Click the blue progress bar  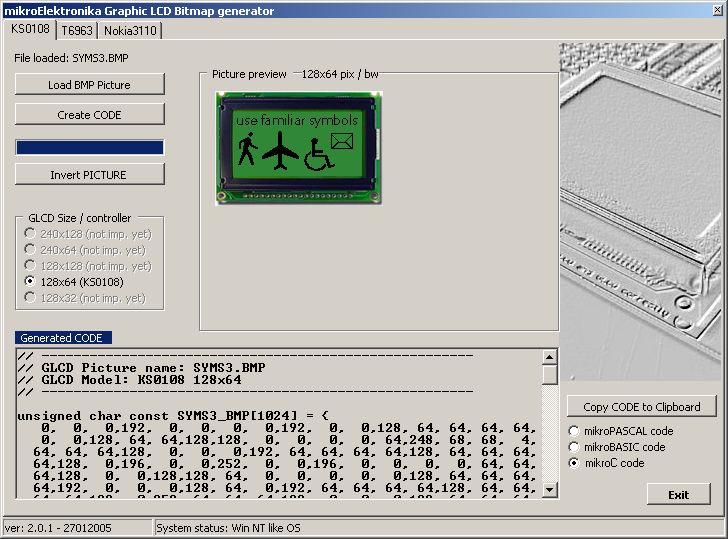click(x=90, y=148)
